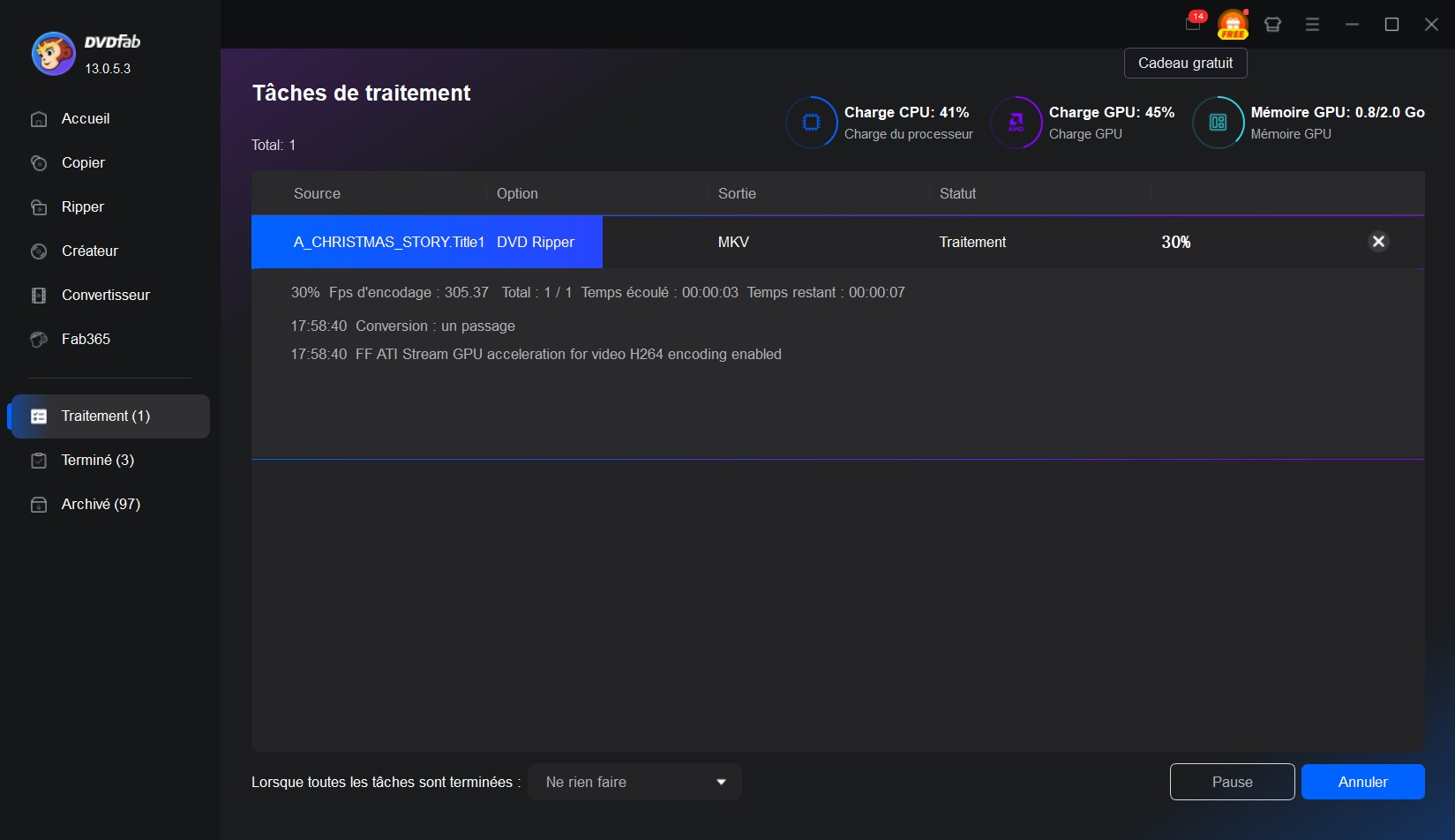Click Annuler to cancel all tasks
This screenshot has height=840, width=1455.
pyautogui.click(x=1362, y=782)
